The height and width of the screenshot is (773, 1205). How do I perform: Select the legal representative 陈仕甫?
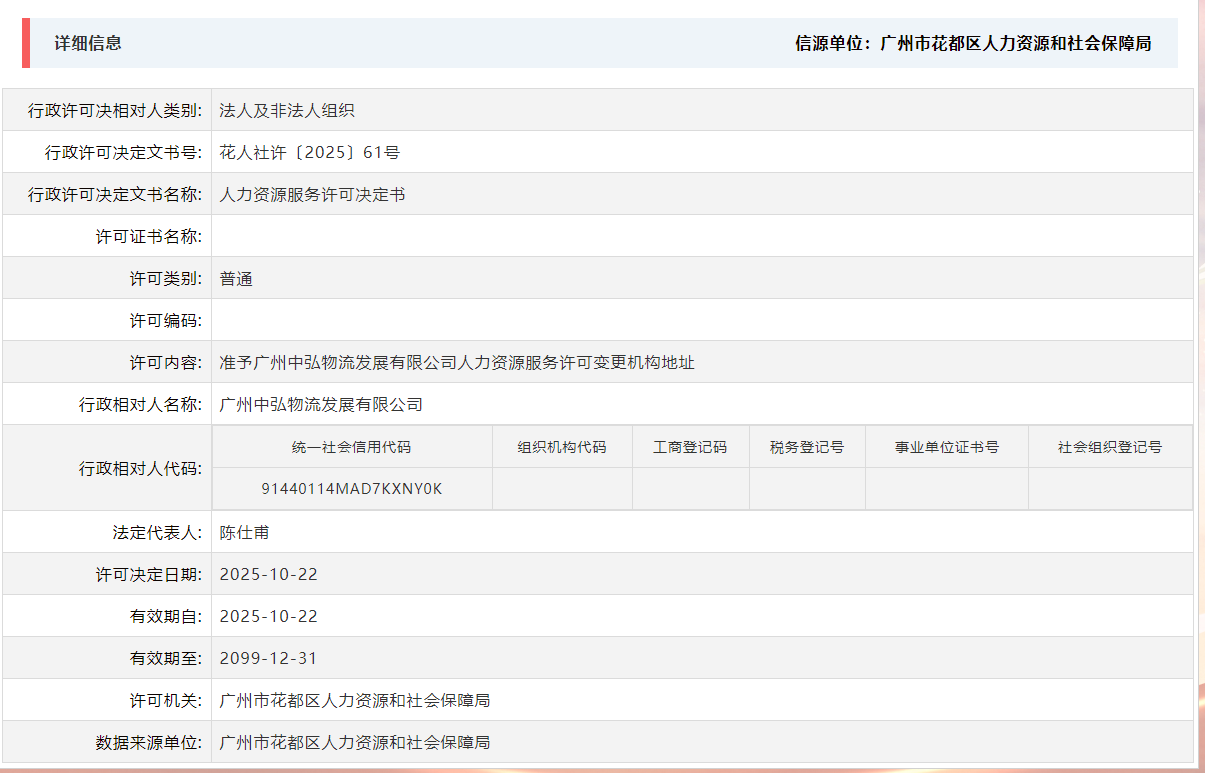(x=243, y=531)
